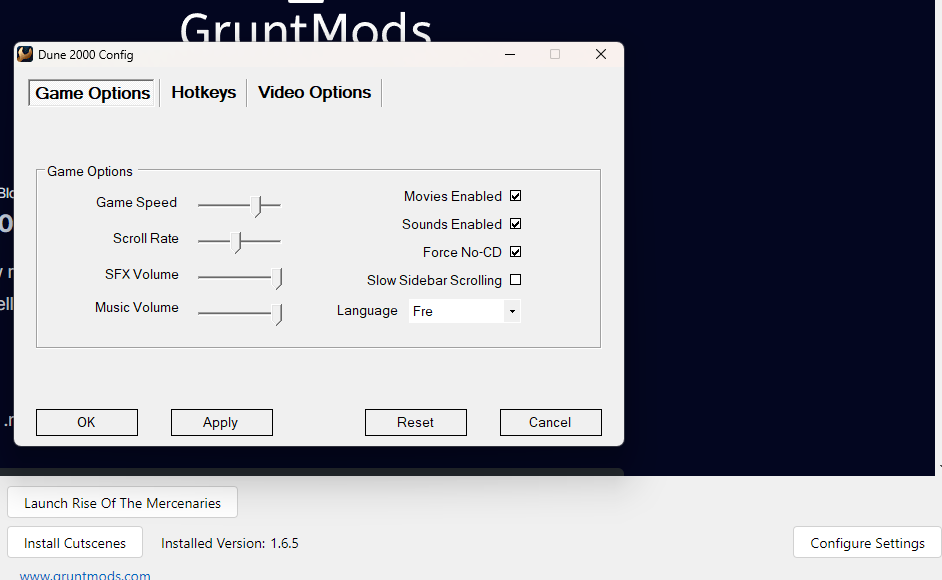Uncheck the Movies Enabled checkbox

(x=515, y=196)
